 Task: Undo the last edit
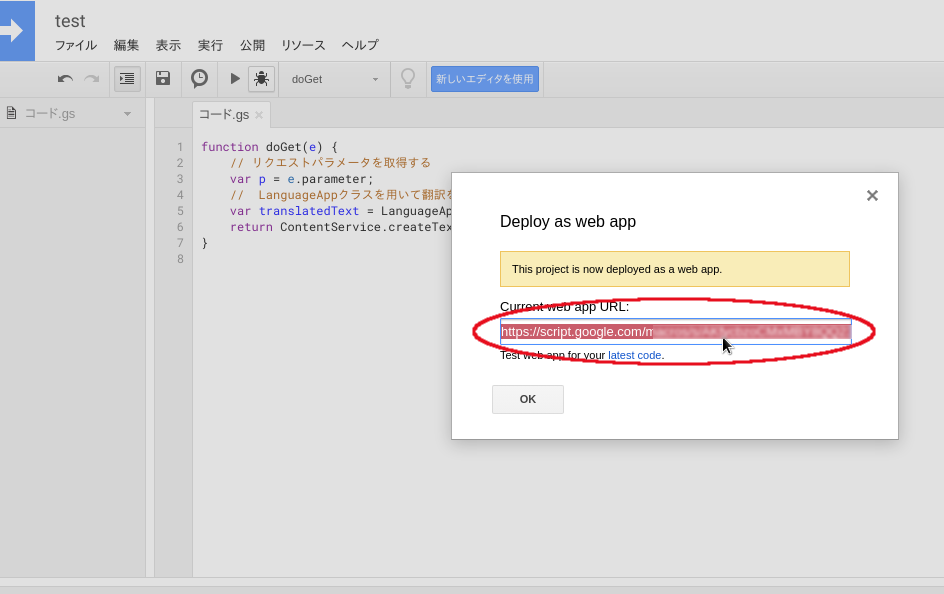[x=65, y=78]
